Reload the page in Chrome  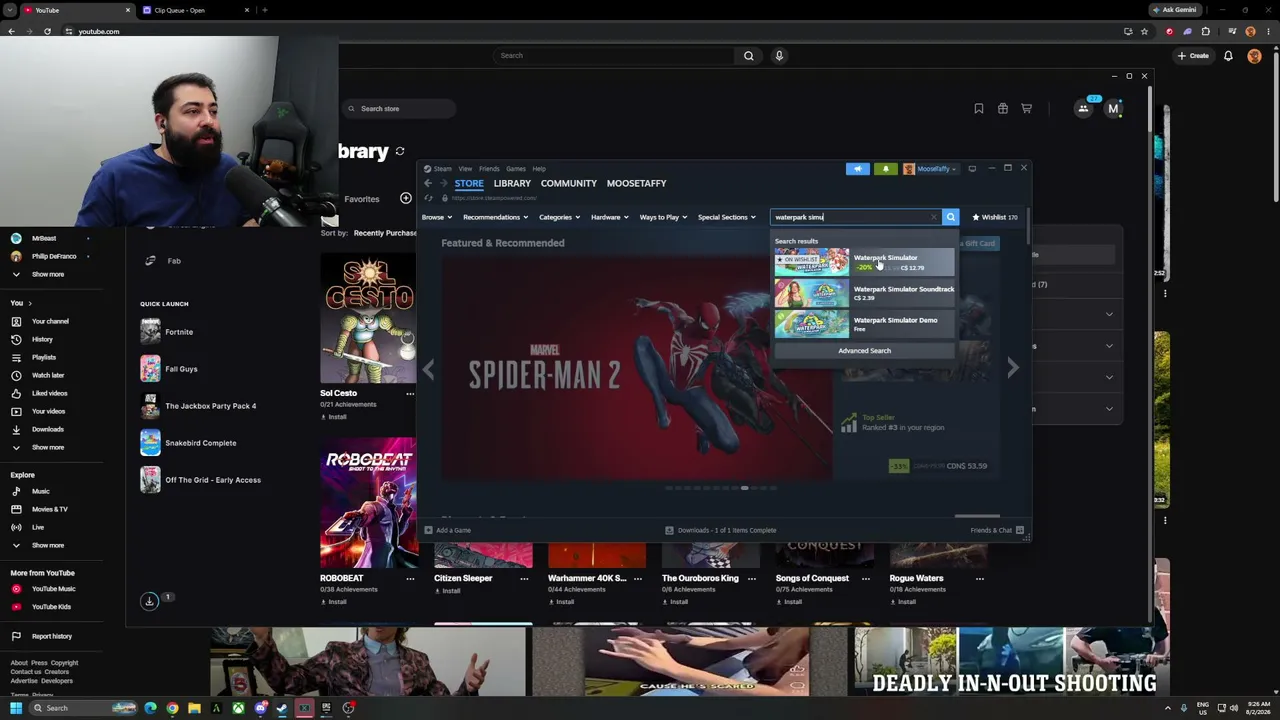[x=47, y=31]
